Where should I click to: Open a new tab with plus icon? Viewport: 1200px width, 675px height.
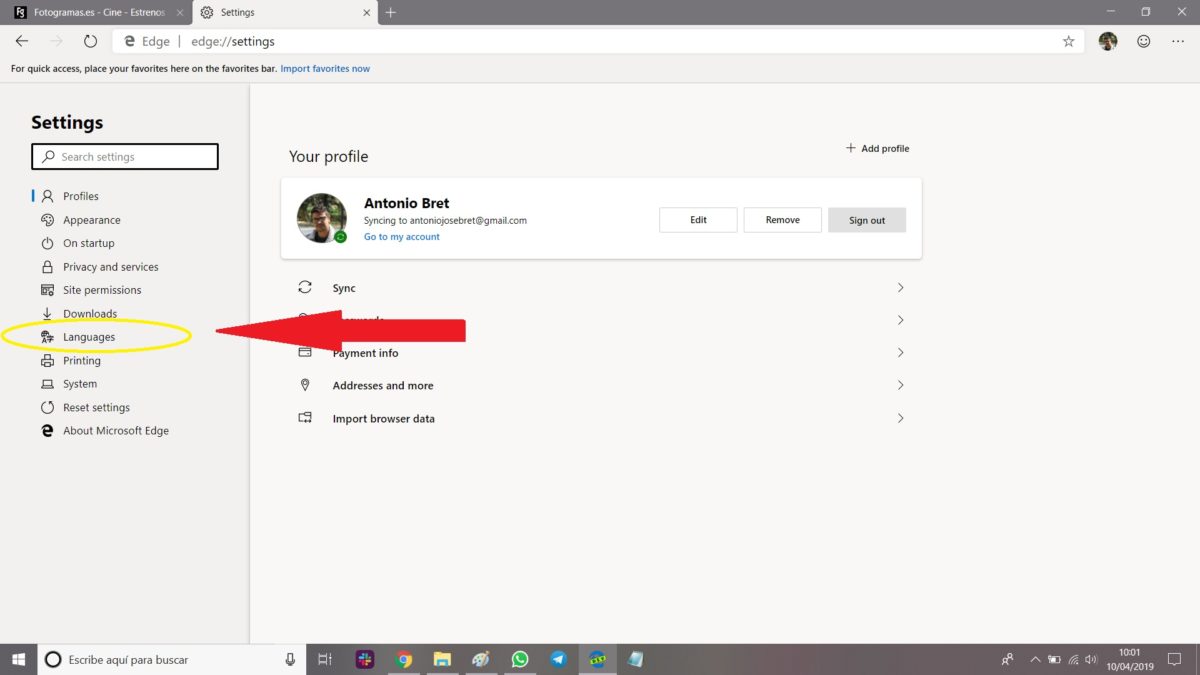(x=390, y=12)
